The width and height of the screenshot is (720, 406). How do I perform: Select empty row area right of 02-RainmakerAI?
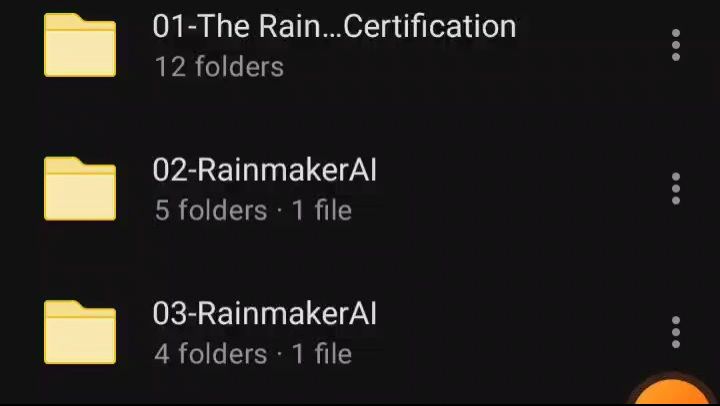[x=521, y=188]
